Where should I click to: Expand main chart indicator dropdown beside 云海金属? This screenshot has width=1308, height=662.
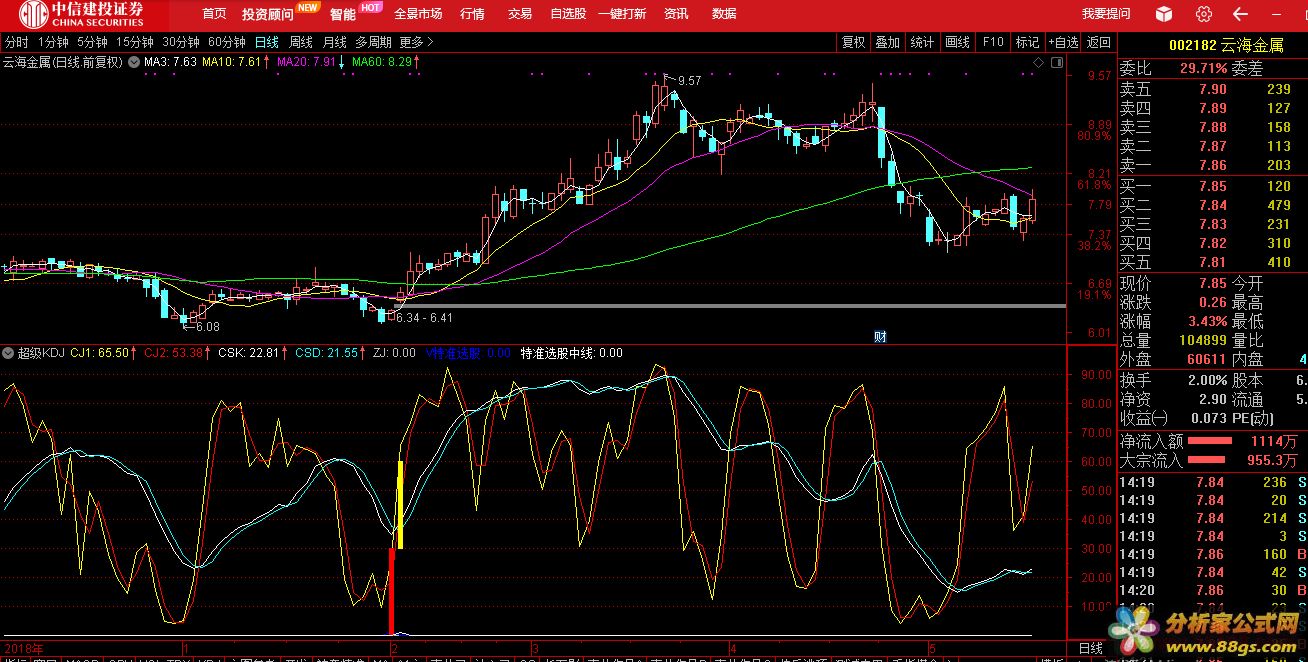click(x=134, y=62)
